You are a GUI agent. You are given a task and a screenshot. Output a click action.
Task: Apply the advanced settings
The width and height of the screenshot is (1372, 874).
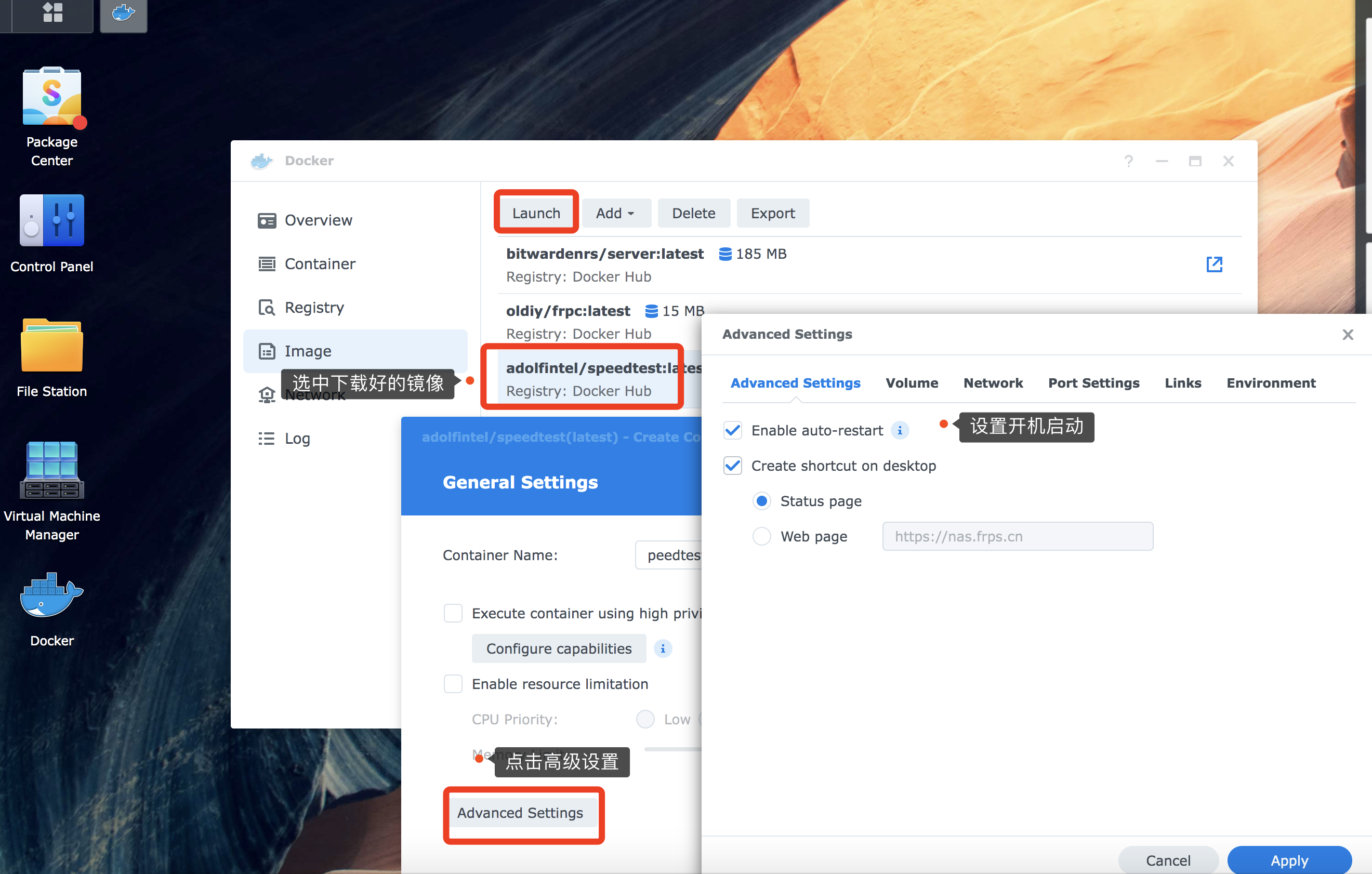tap(1289, 860)
